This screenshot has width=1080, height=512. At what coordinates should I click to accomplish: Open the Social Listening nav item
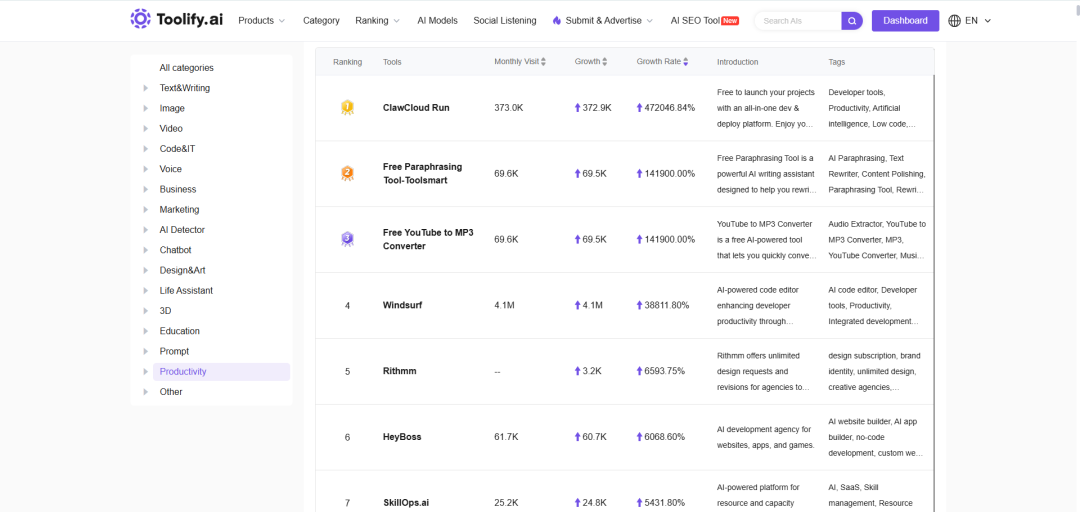point(505,21)
